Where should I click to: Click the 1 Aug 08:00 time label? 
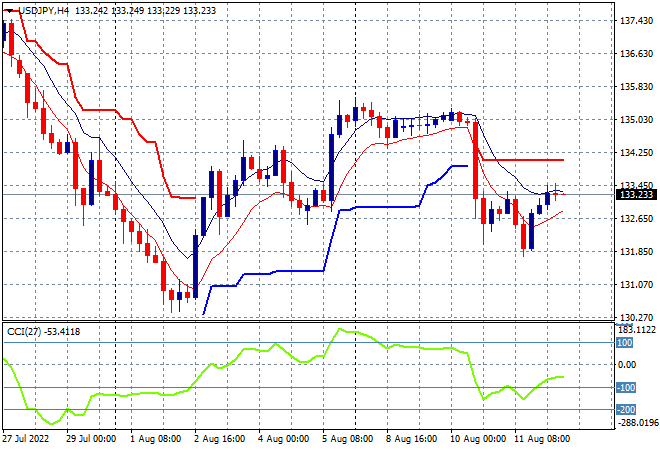tap(155, 439)
